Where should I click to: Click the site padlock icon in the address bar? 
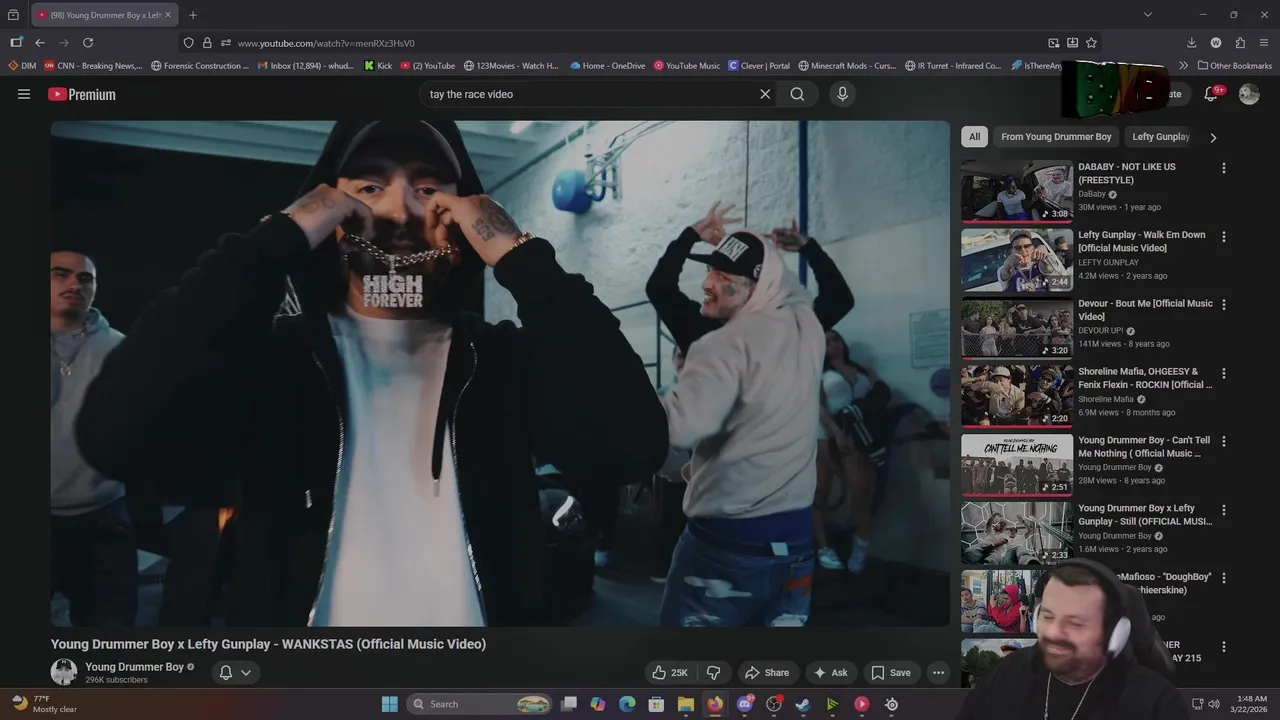coord(207,43)
